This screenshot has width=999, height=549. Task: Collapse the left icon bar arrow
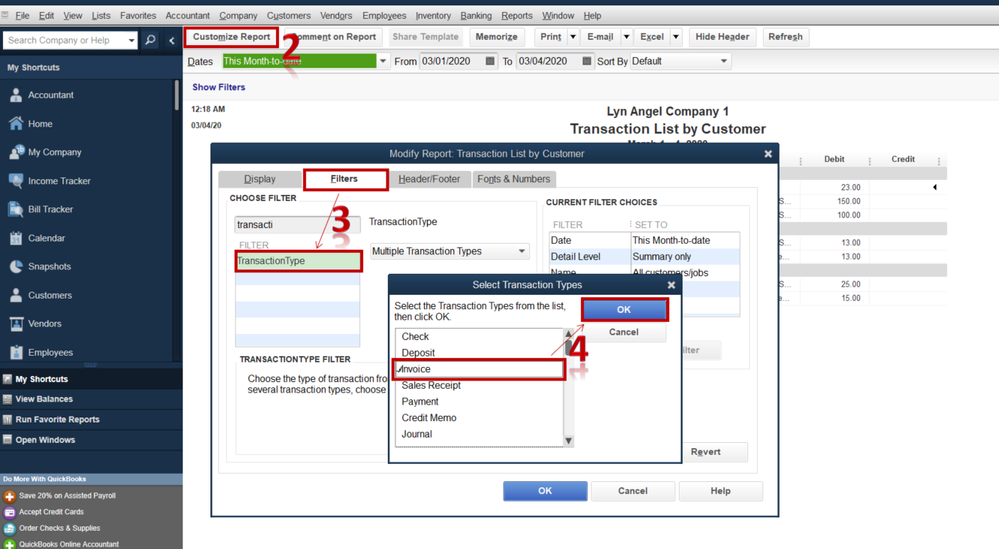coord(171,40)
